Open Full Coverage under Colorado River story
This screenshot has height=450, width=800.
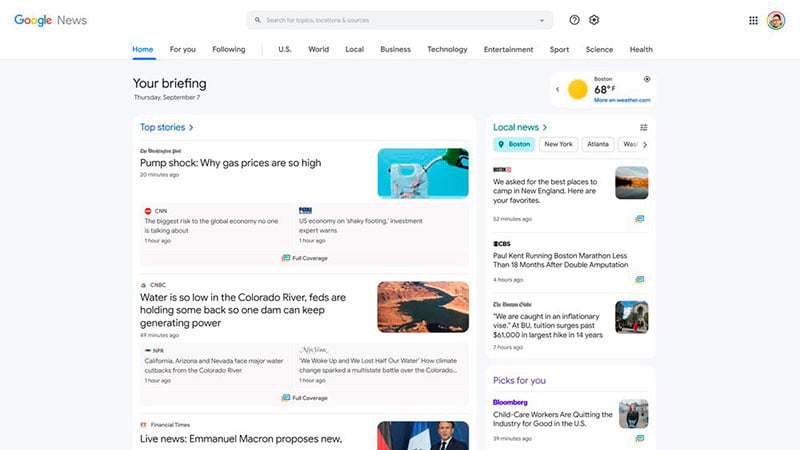click(x=305, y=398)
